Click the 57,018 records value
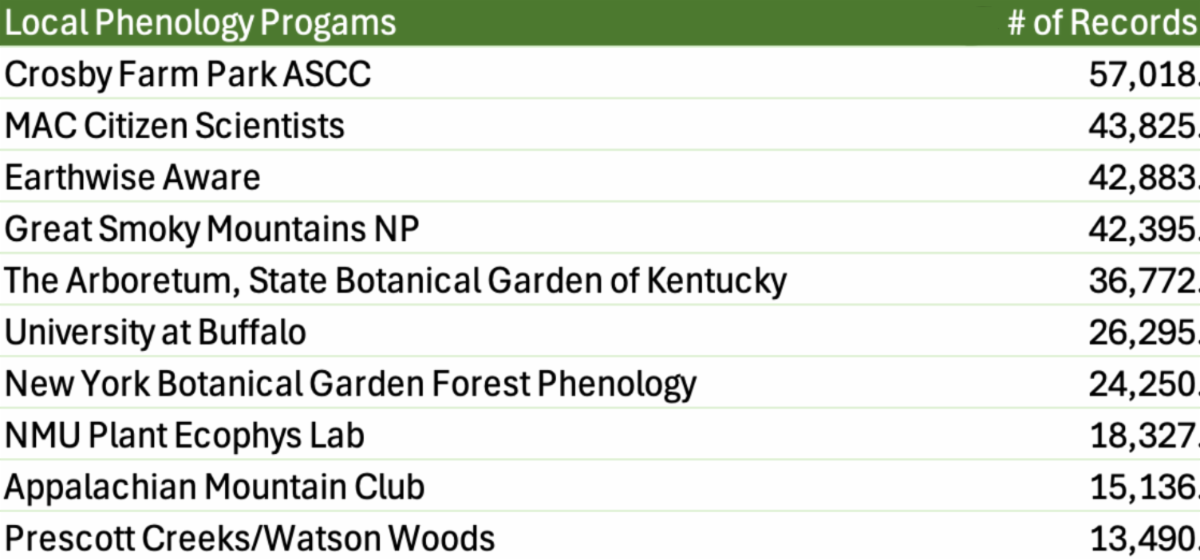The width and height of the screenshot is (1200, 560). (x=1142, y=75)
